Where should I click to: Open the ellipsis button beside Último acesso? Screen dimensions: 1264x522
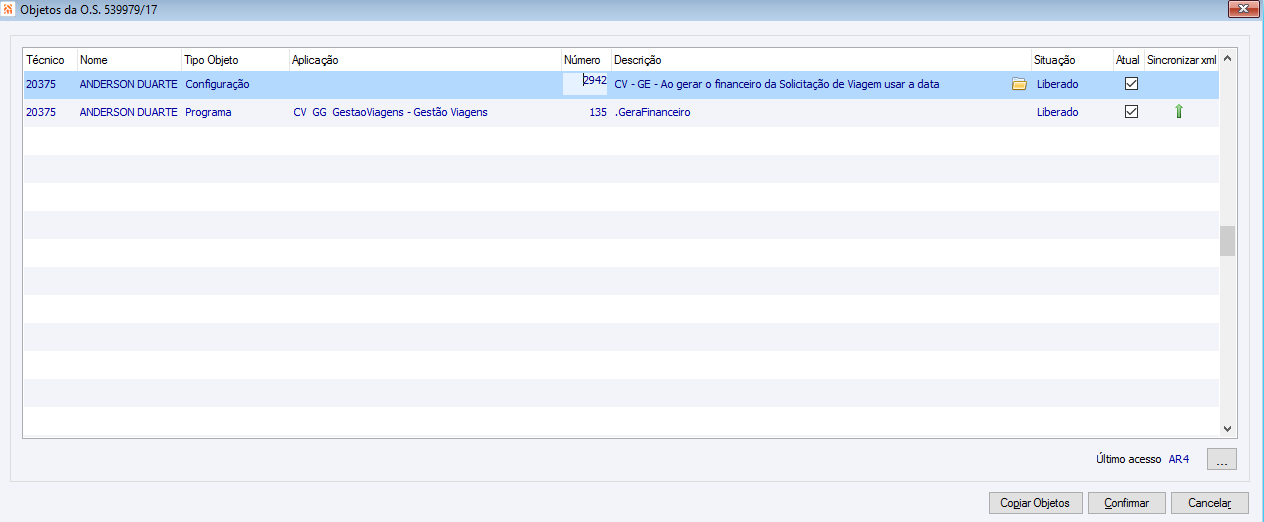(1222, 459)
